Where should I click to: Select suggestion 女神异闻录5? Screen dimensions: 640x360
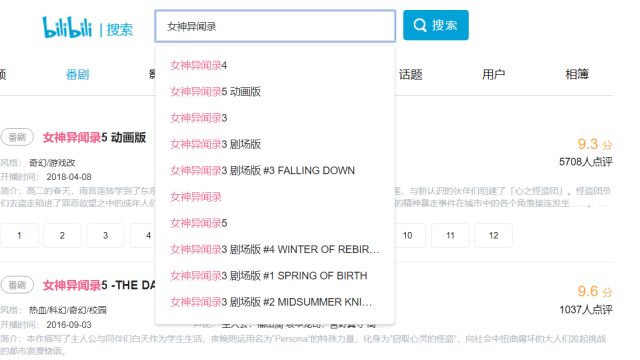[198, 223]
